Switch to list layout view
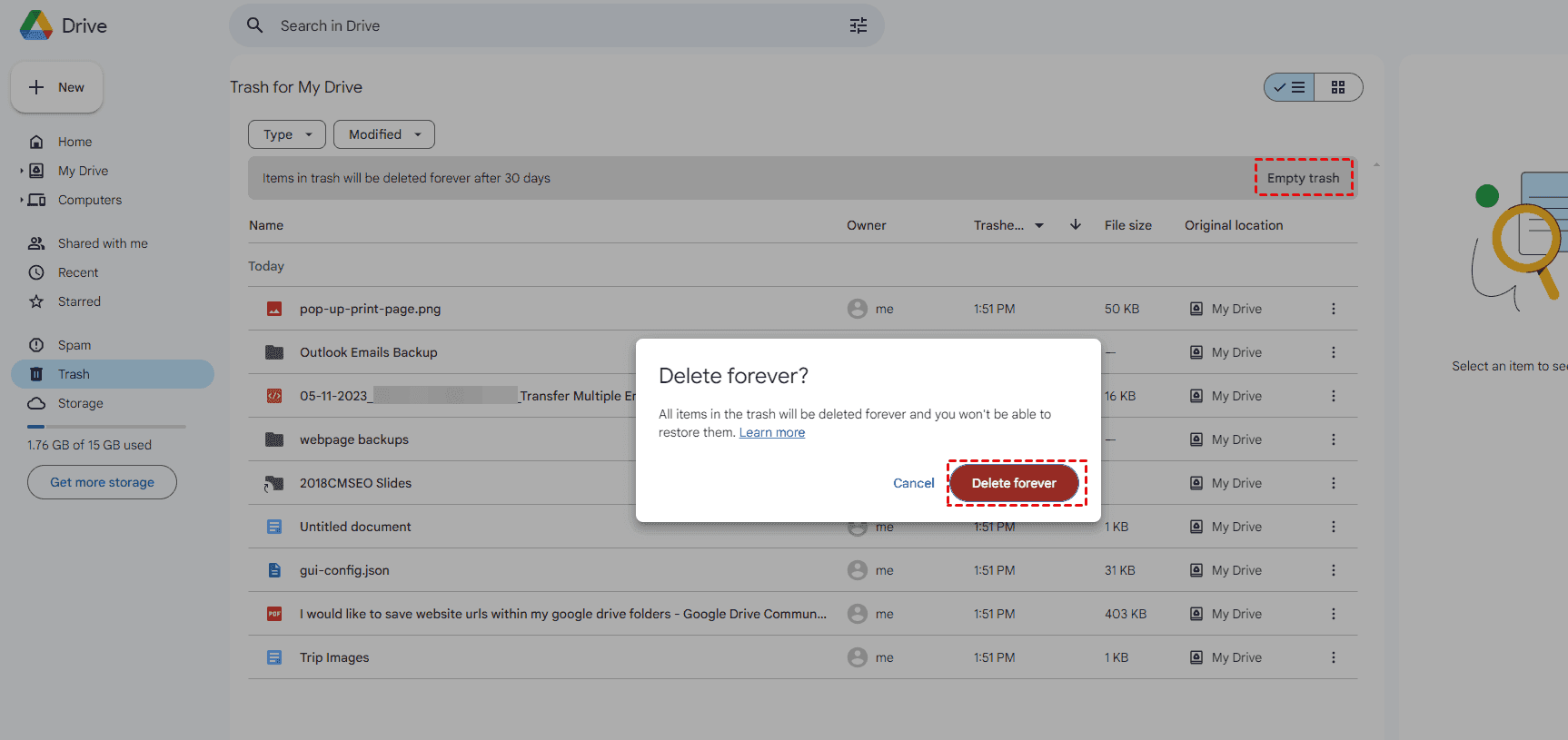The image size is (1568, 740). pyautogui.click(x=1289, y=87)
